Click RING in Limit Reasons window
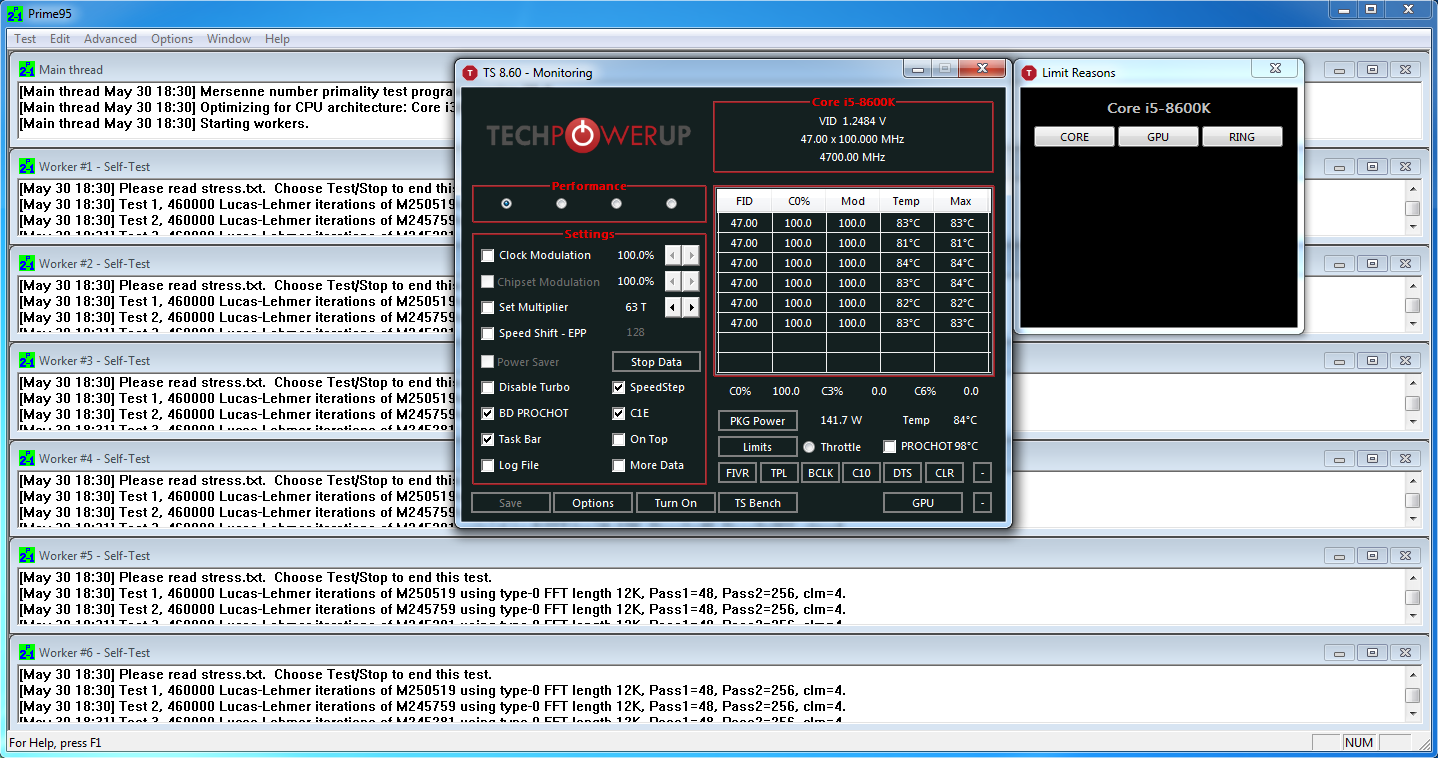Screen dimensions: 1438x758 (1242, 137)
